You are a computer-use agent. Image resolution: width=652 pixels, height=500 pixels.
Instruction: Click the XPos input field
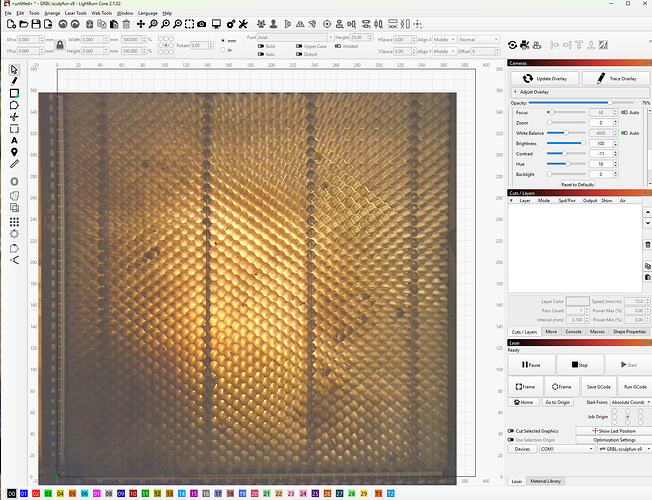(x=30, y=40)
